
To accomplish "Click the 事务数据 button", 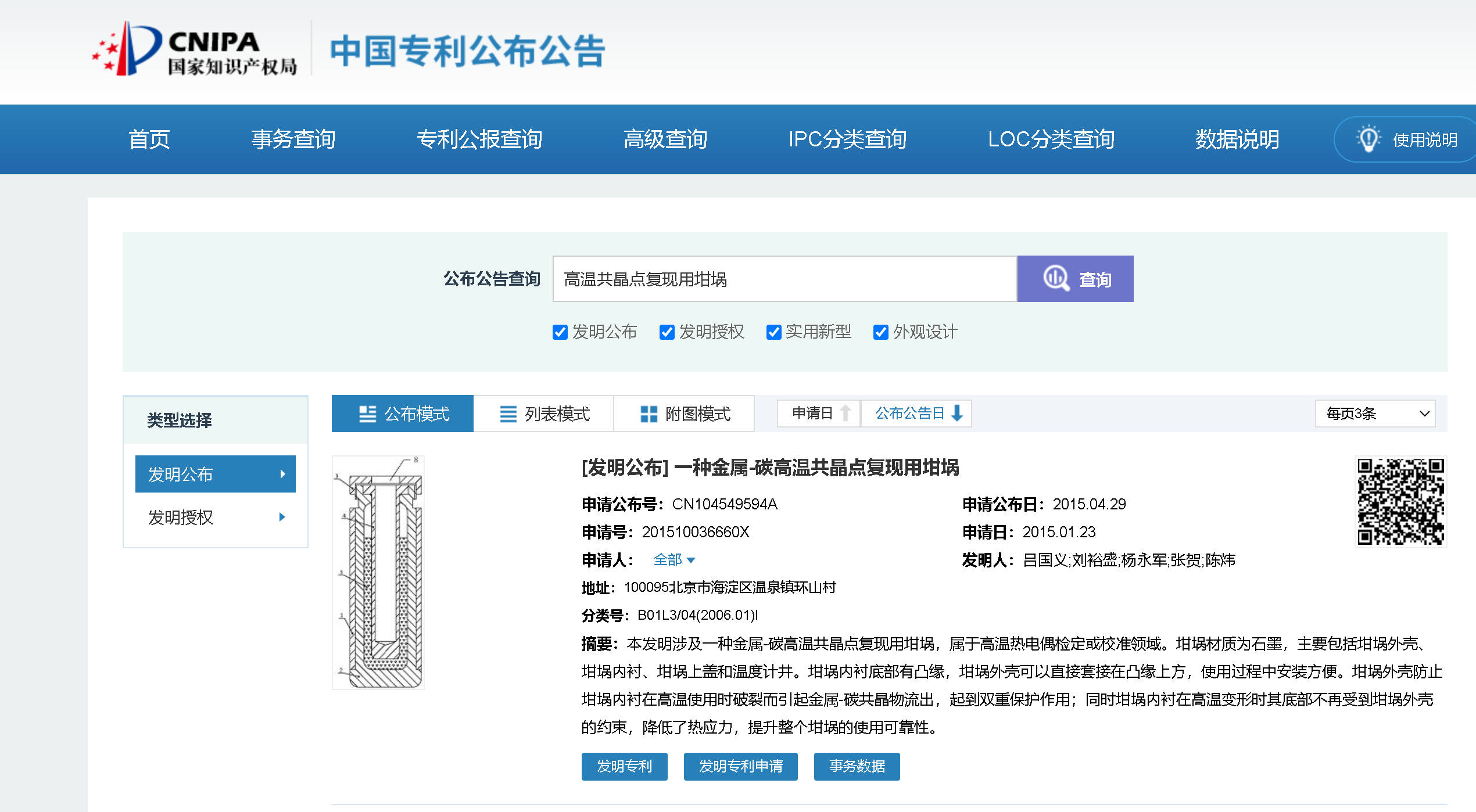I will 857,767.
